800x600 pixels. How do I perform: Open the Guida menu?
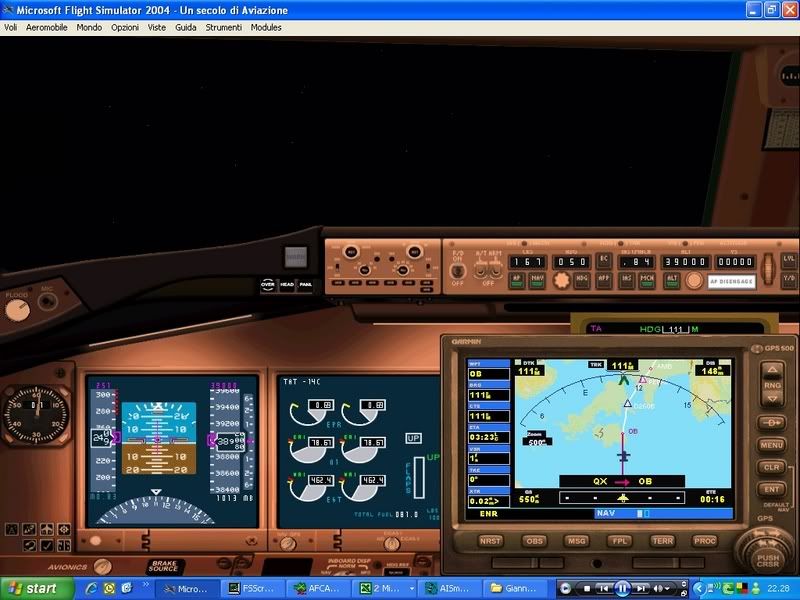coord(186,28)
